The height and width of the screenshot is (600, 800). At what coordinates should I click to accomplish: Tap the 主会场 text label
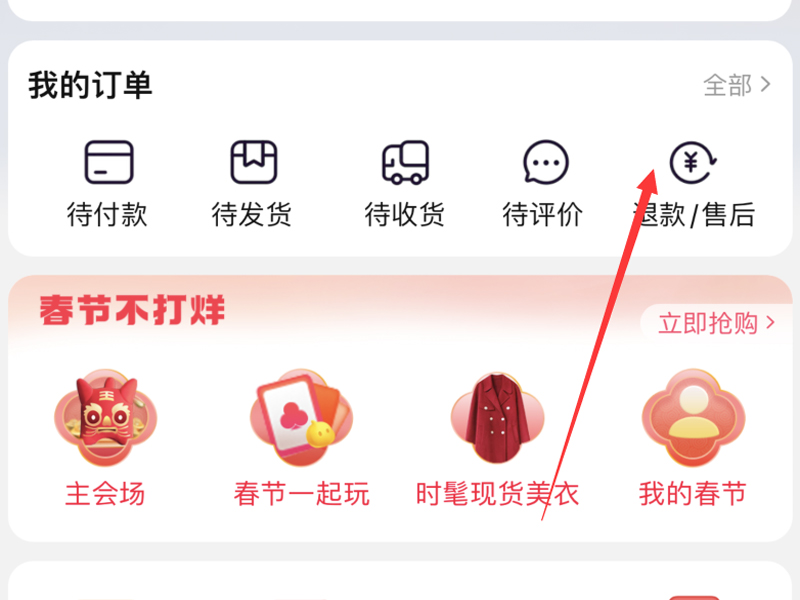pos(105,494)
